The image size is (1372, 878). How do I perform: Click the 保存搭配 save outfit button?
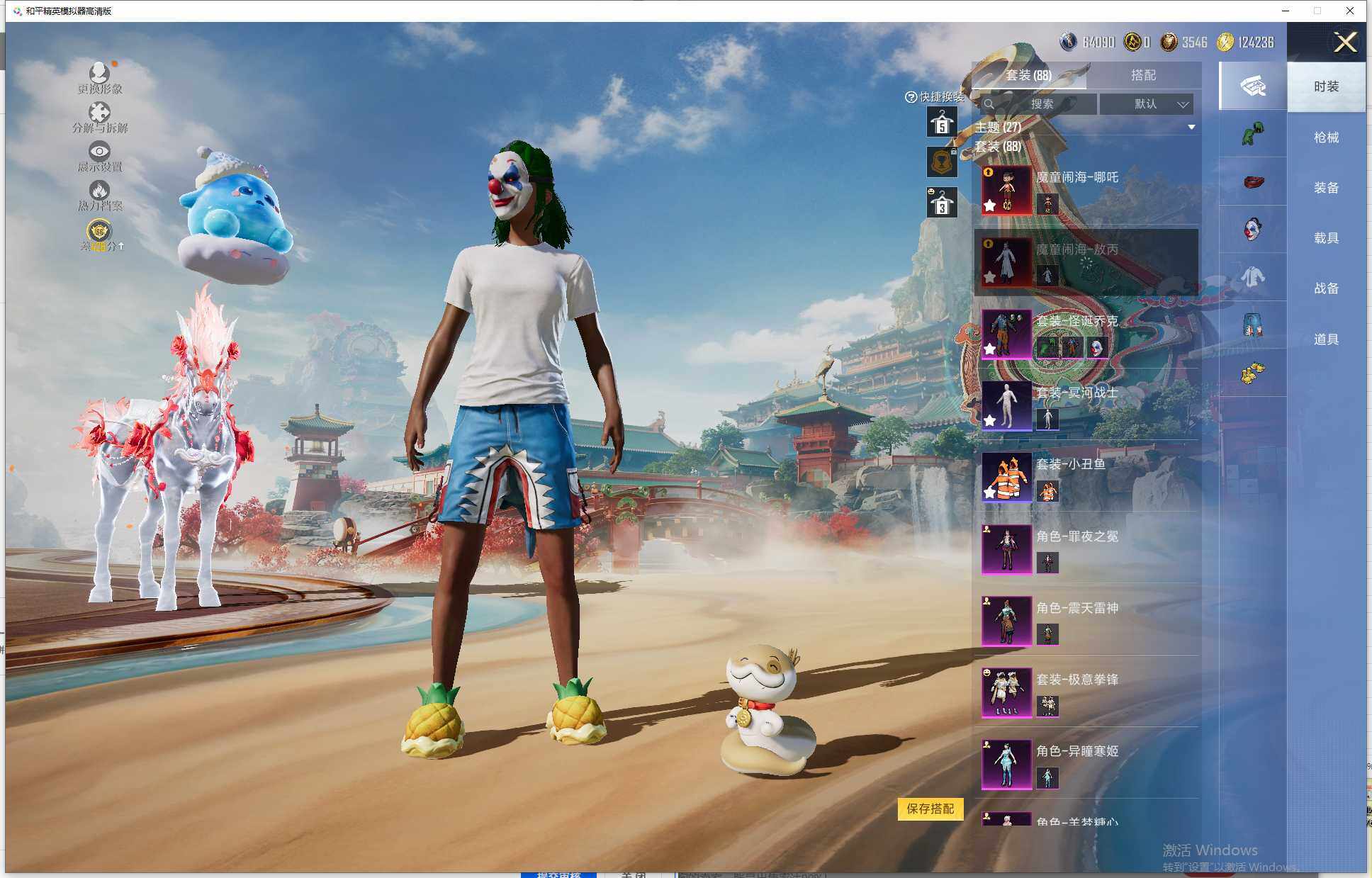pyautogui.click(x=930, y=809)
